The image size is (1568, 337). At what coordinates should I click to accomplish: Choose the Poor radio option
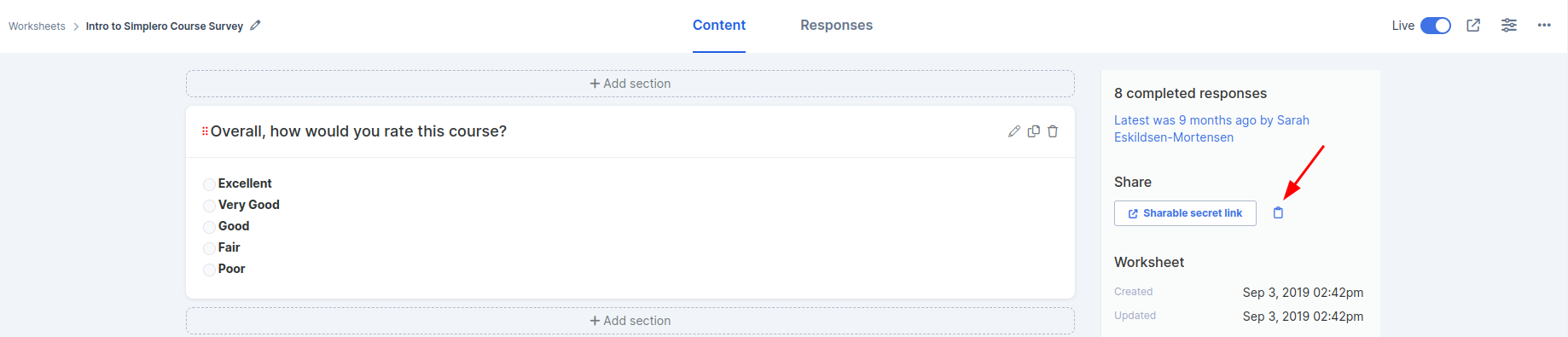click(209, 270)
